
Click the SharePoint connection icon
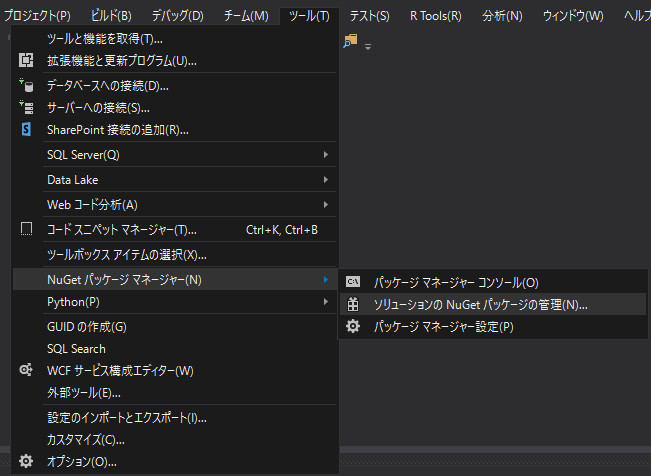26,129
